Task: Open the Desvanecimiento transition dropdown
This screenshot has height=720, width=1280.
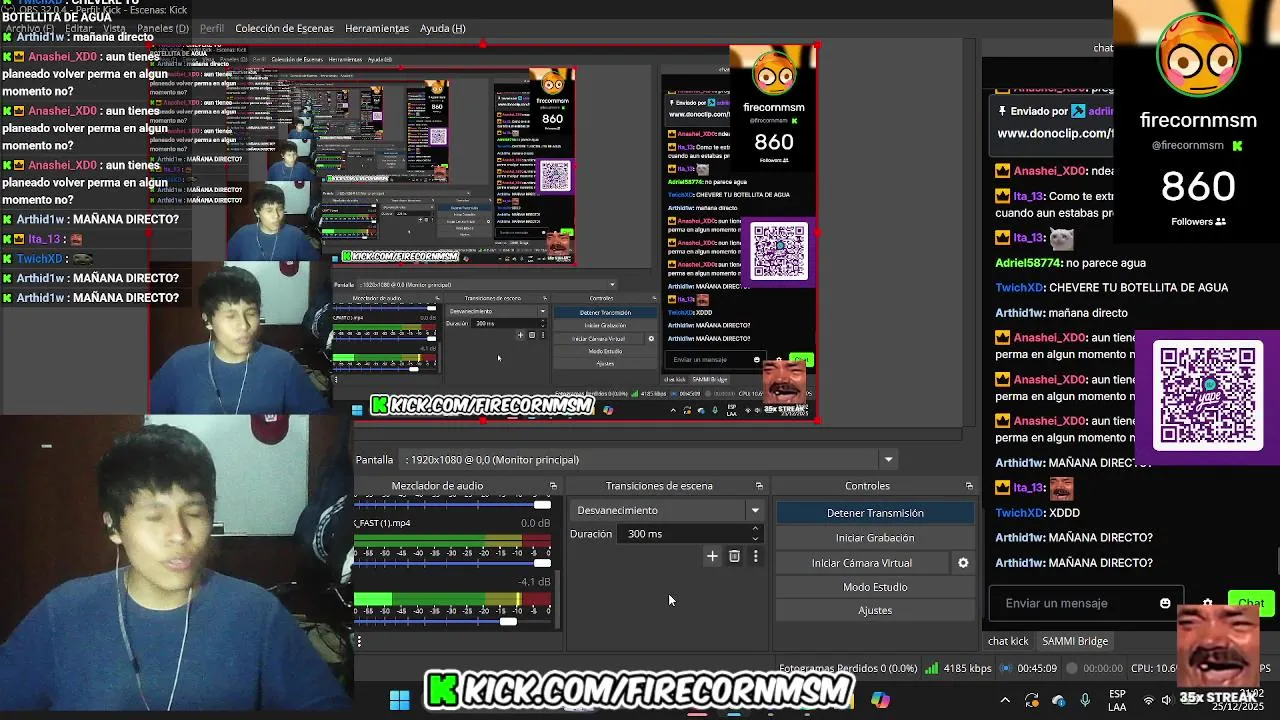Action: tap(668, 510)
